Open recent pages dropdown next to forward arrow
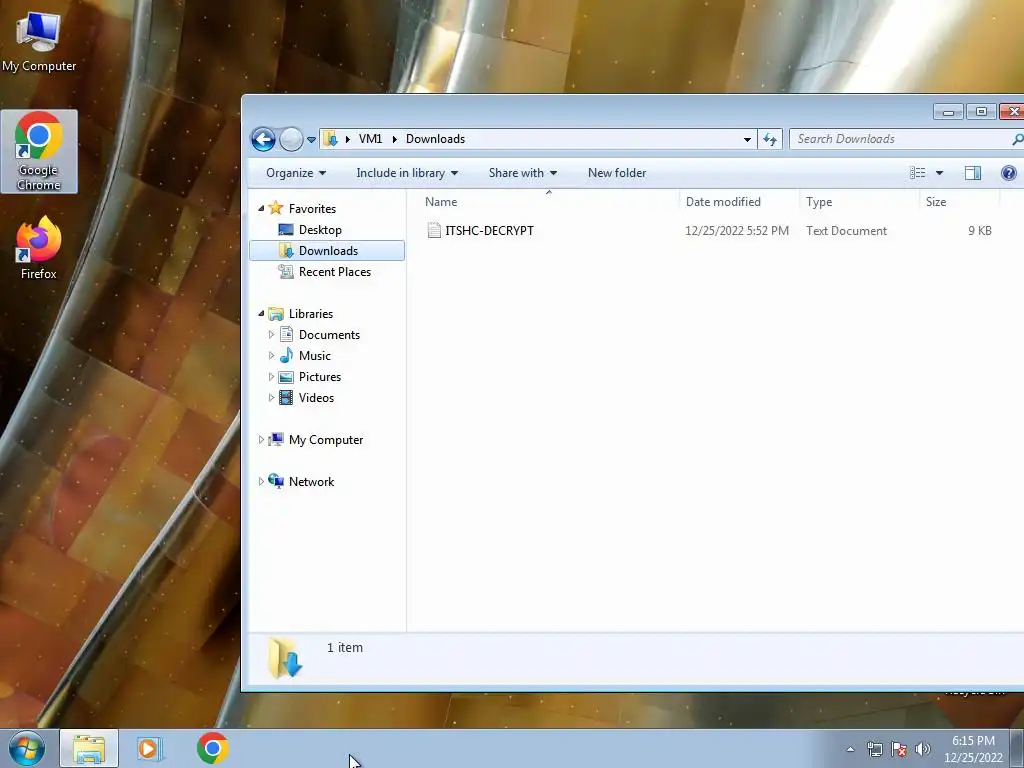The image size is (1024, 768). (312, 140)
